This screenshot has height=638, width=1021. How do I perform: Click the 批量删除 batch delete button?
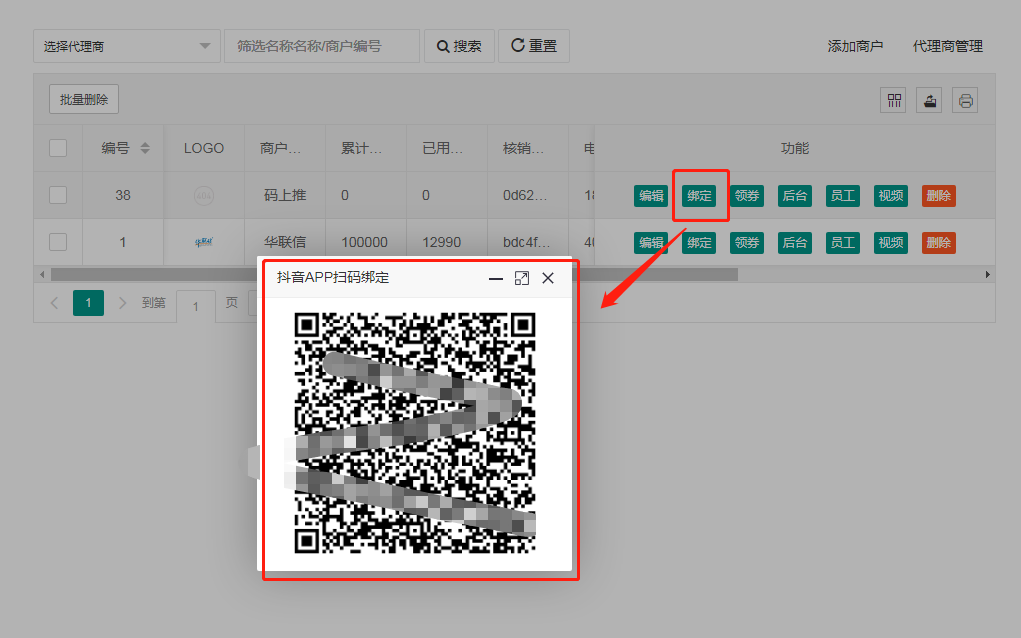pyautogui.click(x=84, y=100)
